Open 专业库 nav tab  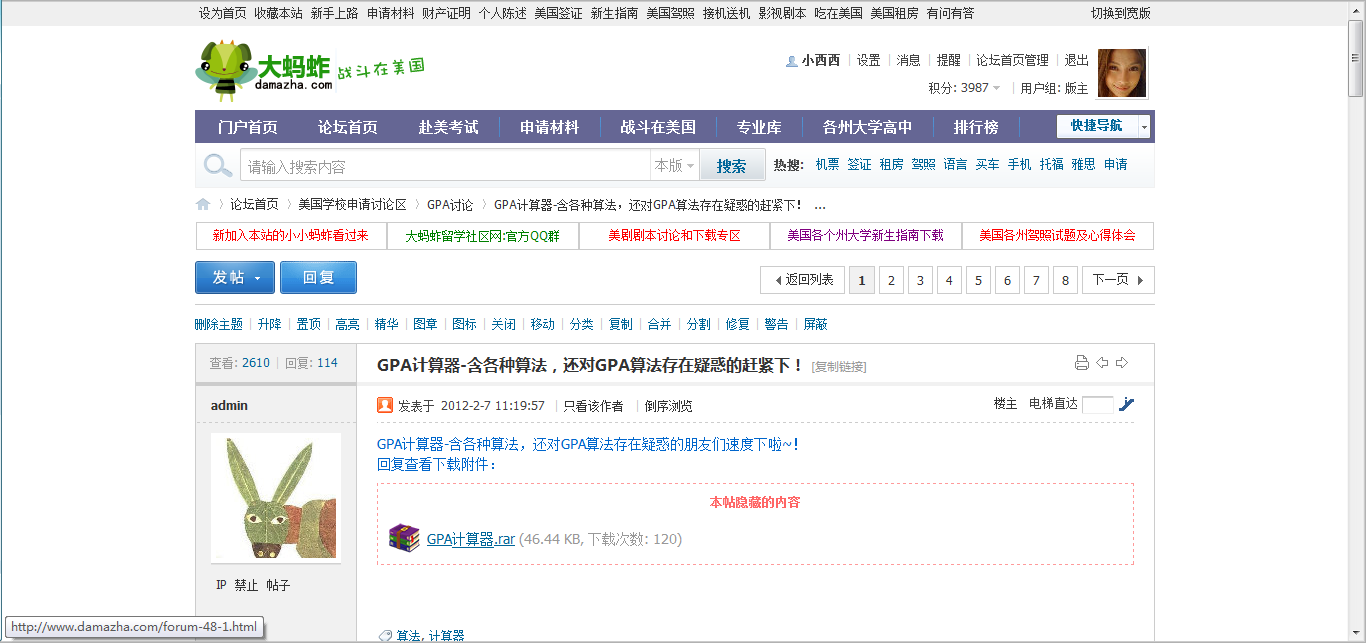pos(759,127)
